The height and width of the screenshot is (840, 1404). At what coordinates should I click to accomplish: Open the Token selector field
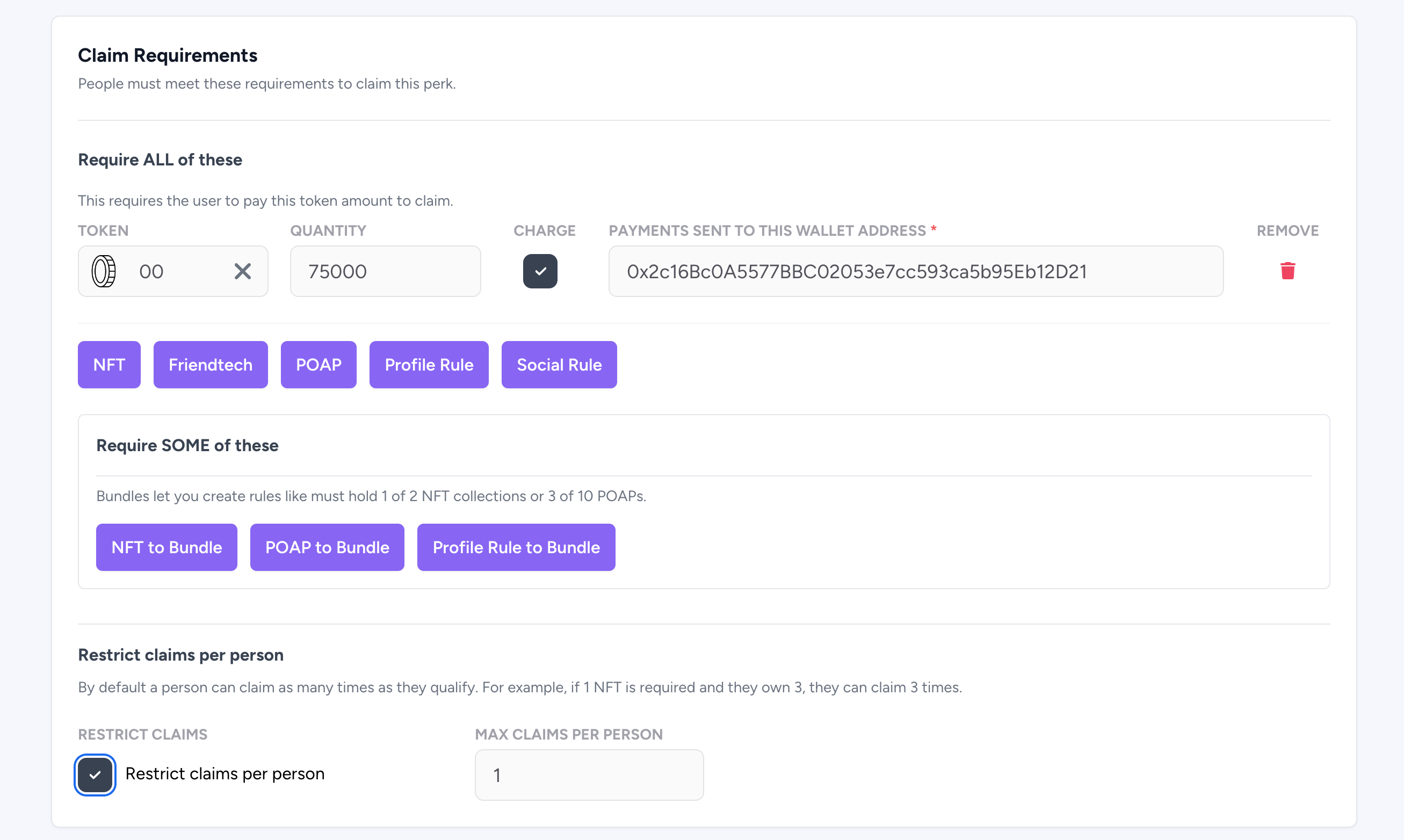point(173,271)
